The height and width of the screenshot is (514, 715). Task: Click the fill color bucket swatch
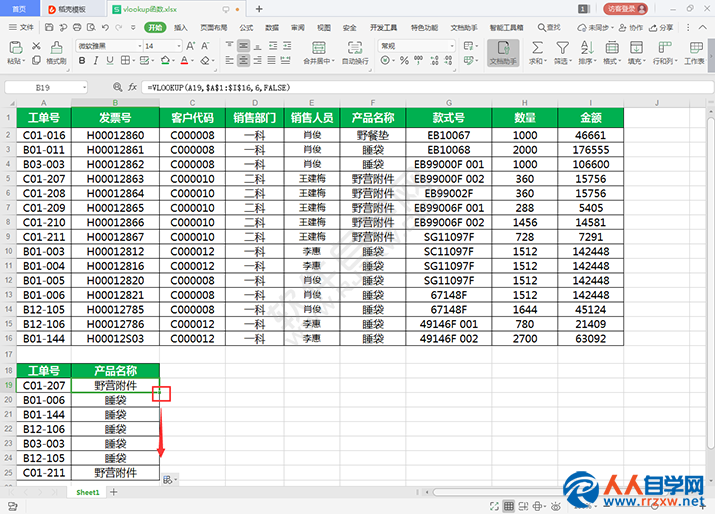(x=165, y=60)
